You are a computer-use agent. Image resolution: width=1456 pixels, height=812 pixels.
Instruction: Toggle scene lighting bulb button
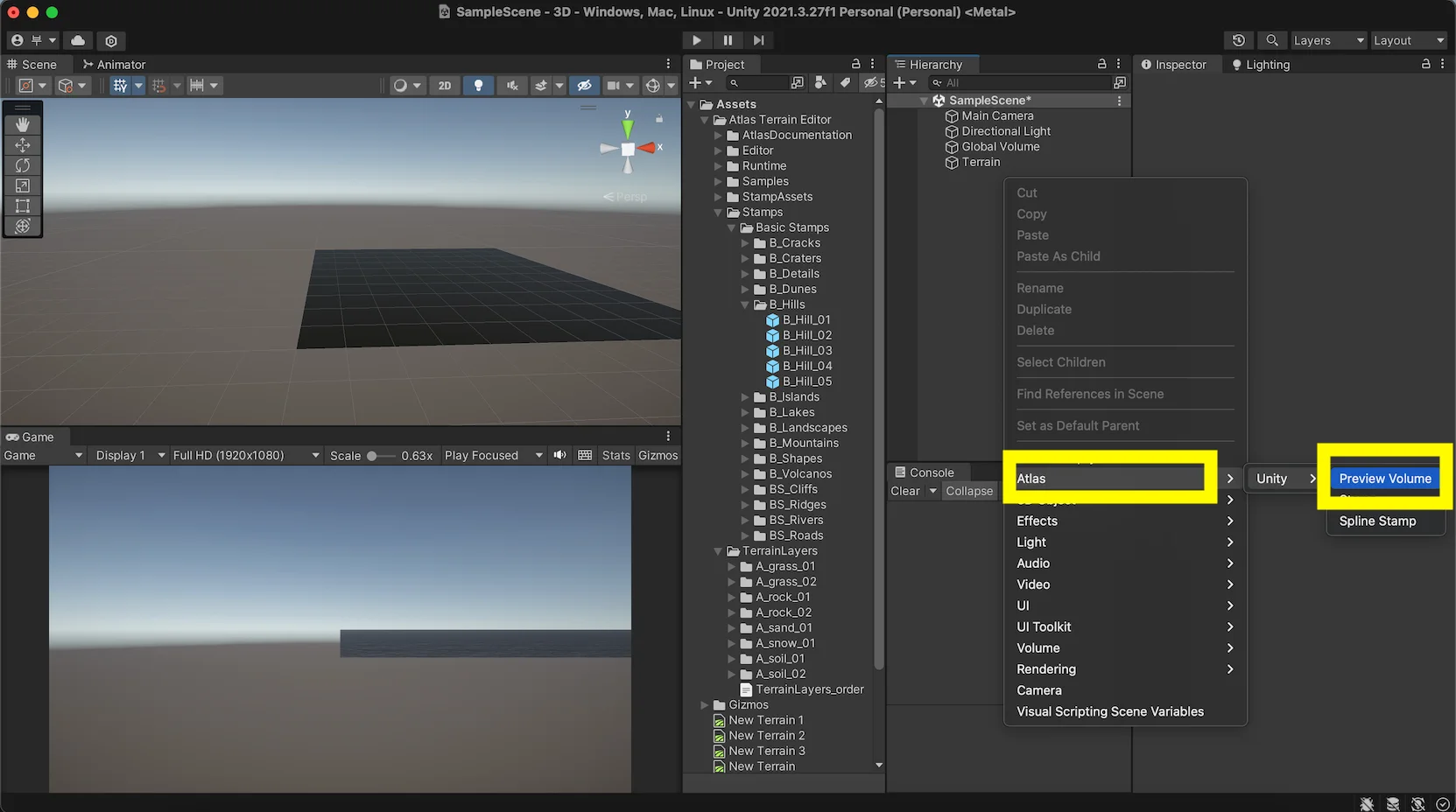point(478,86)
